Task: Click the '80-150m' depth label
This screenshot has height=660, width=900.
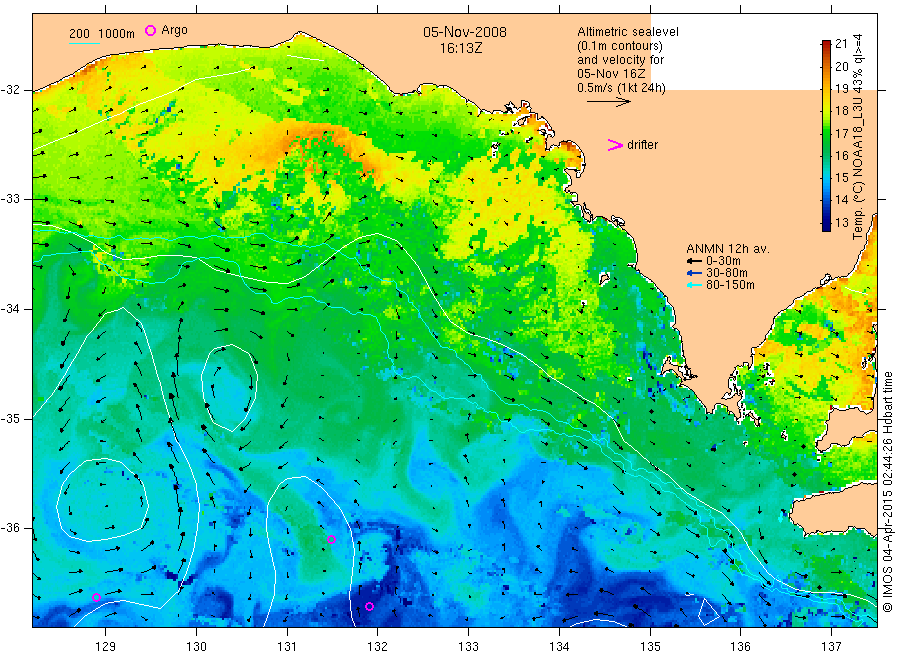Action: tap(730, 285)
